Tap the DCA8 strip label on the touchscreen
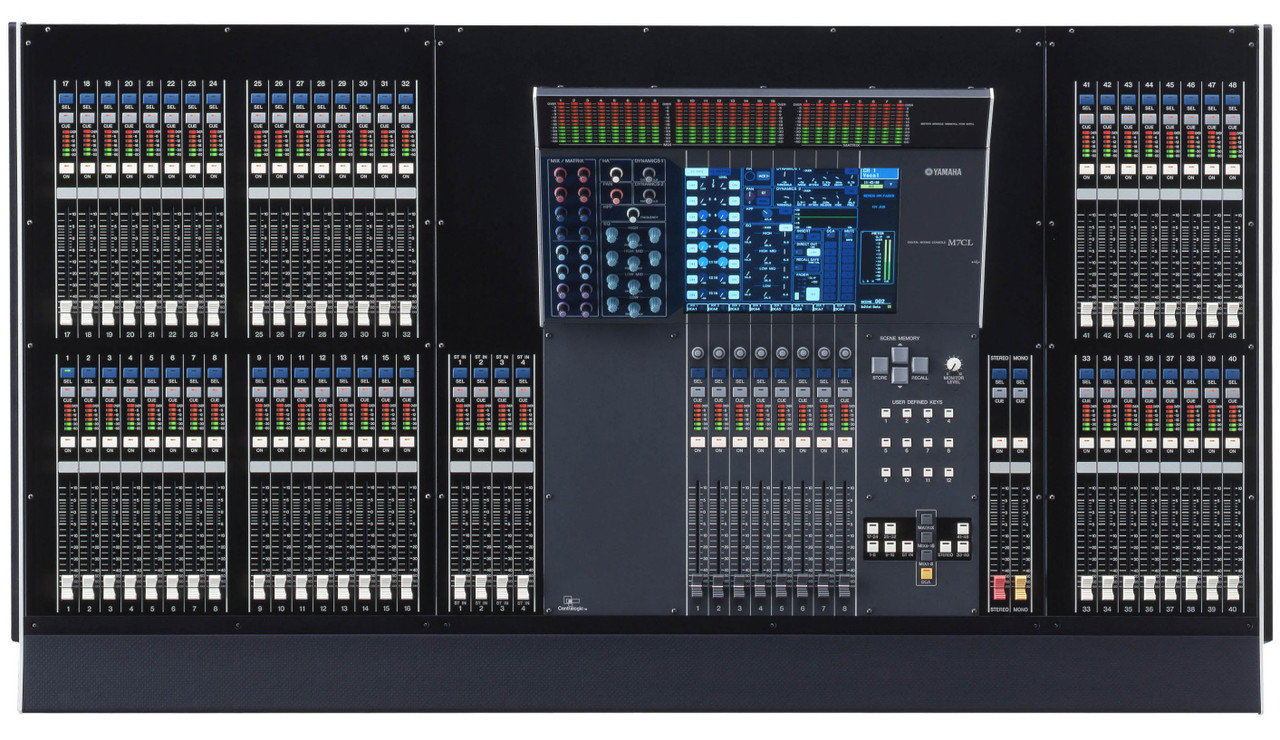Viewport: 1280px width, 740px height. click(x=845, y=308)
